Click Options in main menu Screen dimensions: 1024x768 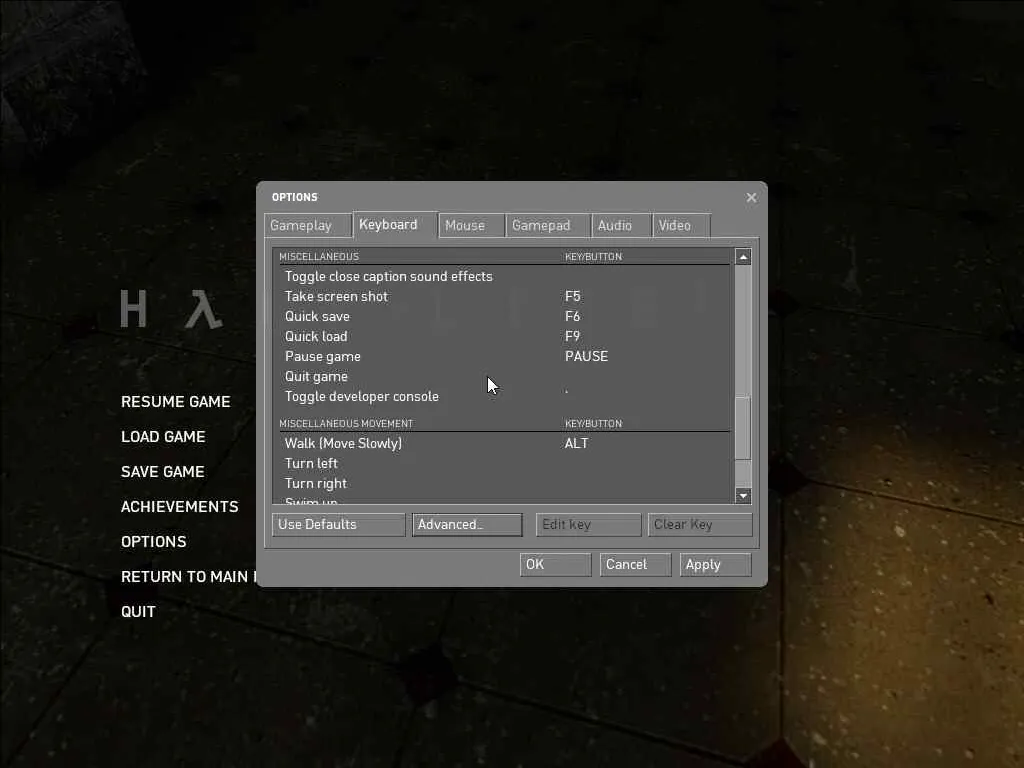click(x=153, y=542)
